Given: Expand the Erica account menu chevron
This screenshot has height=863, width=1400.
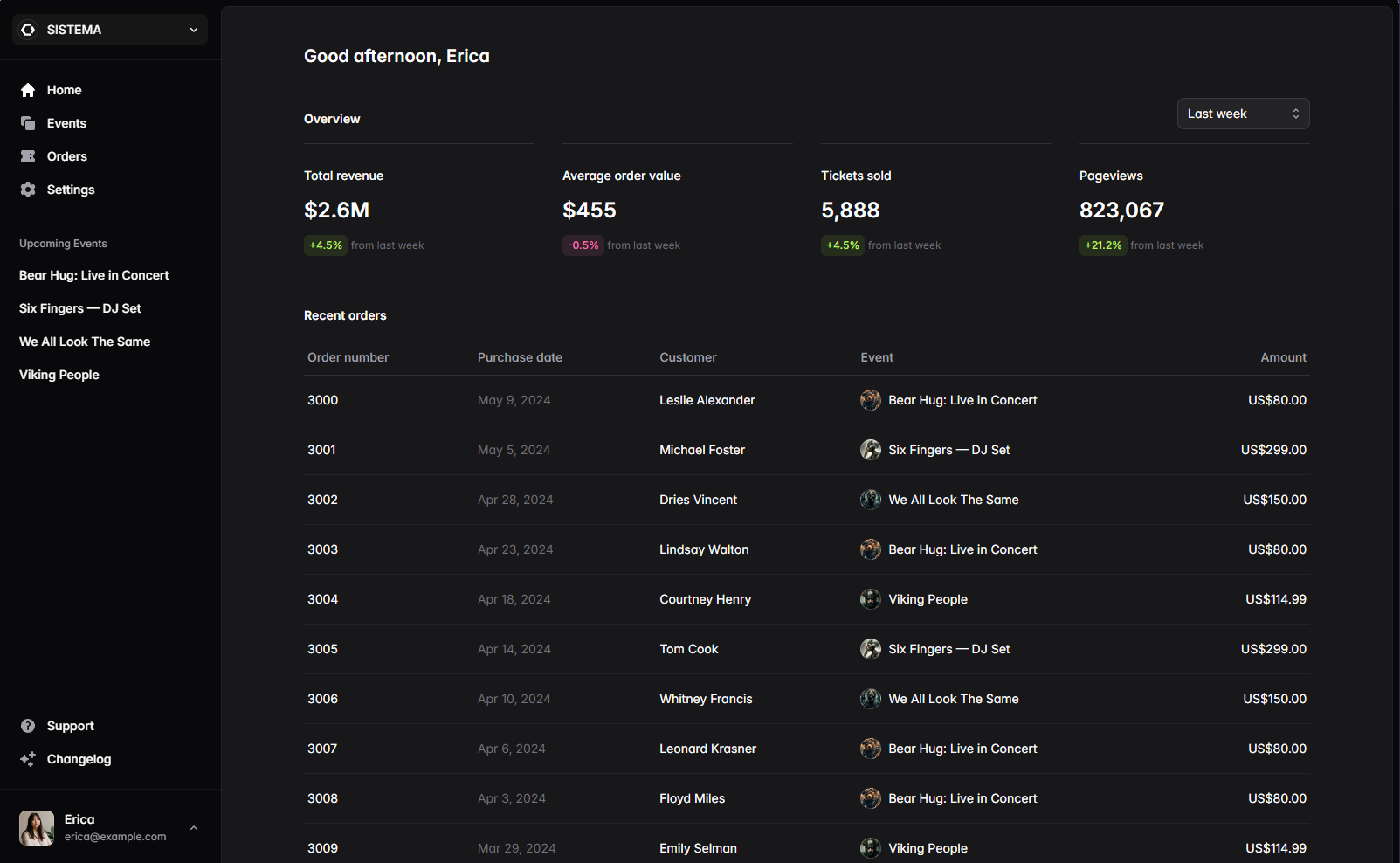Looking at the screenshot, I should pos(194,827).
